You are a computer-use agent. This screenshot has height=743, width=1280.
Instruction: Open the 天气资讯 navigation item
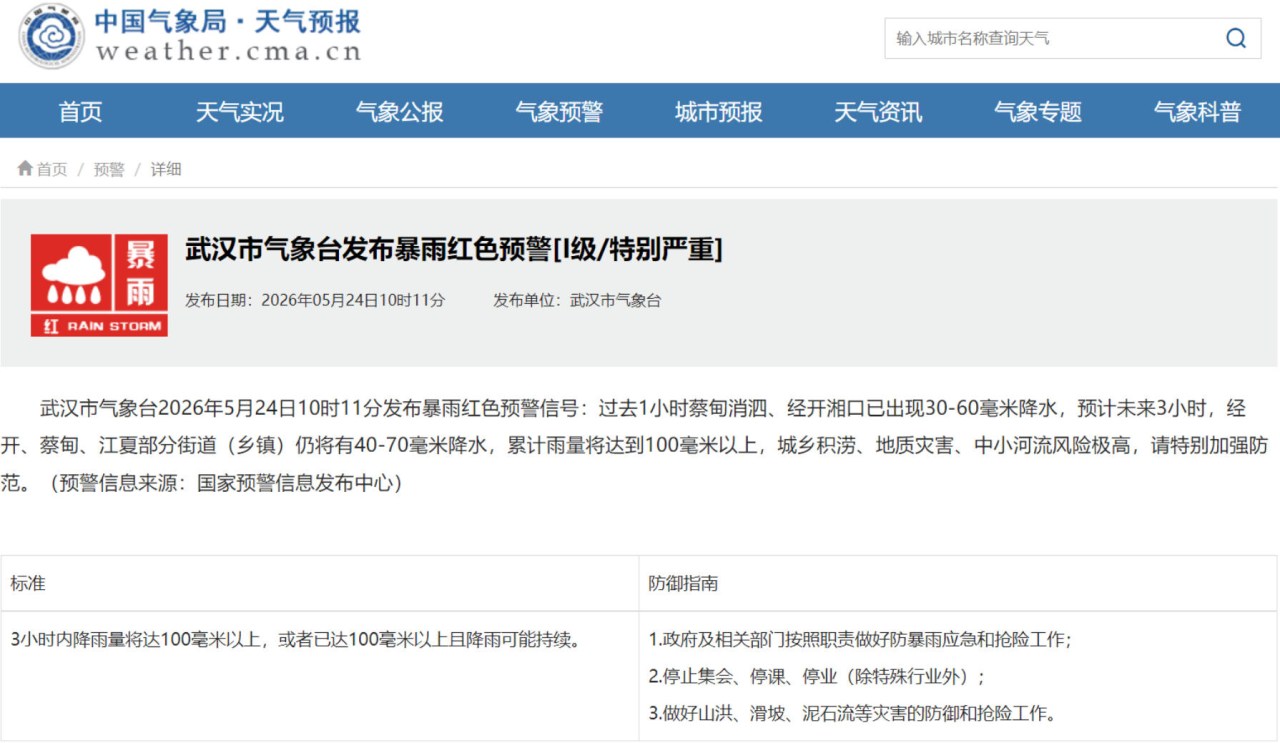click(878, 112)
